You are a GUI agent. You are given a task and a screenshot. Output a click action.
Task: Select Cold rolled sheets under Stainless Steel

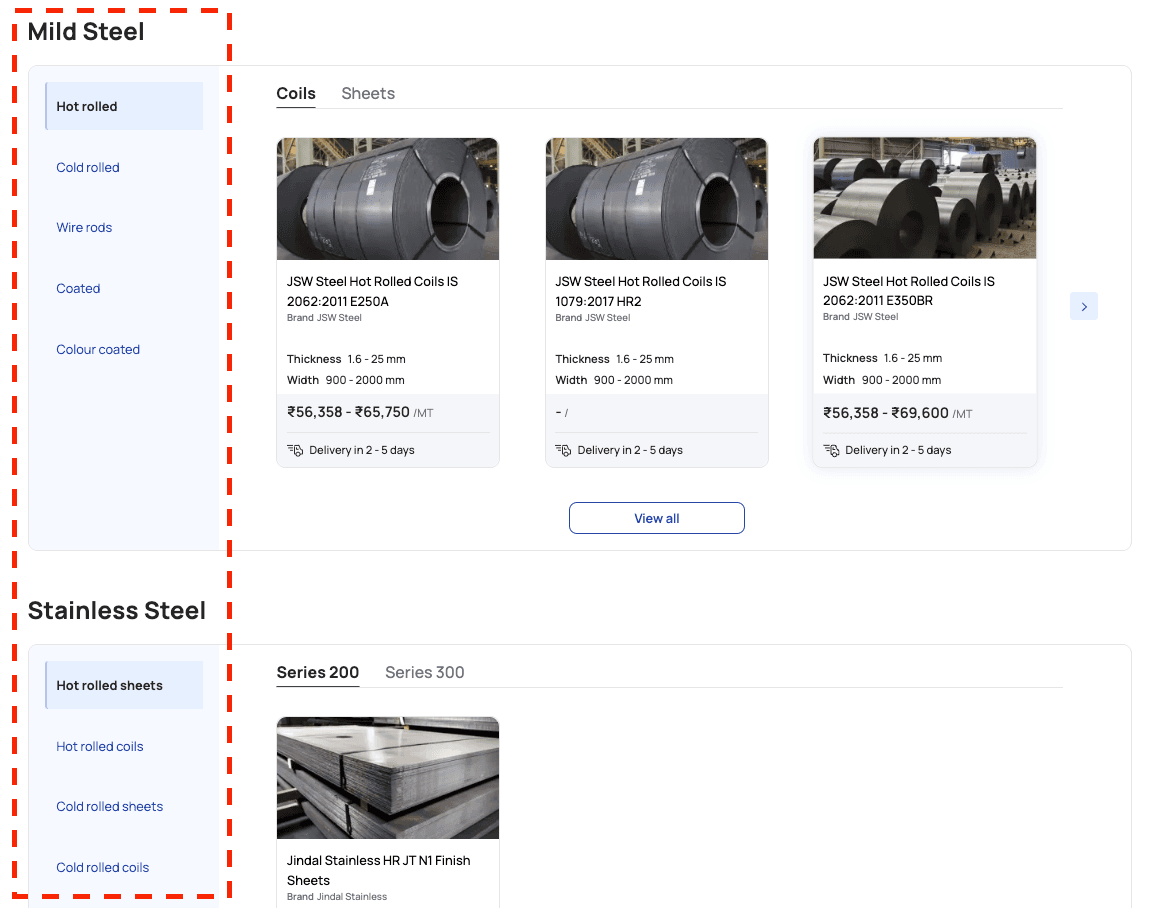(x=109, y=807)
